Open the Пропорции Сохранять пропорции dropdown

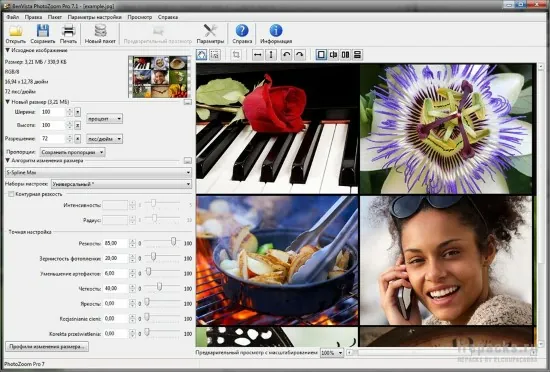coord(73,152)
